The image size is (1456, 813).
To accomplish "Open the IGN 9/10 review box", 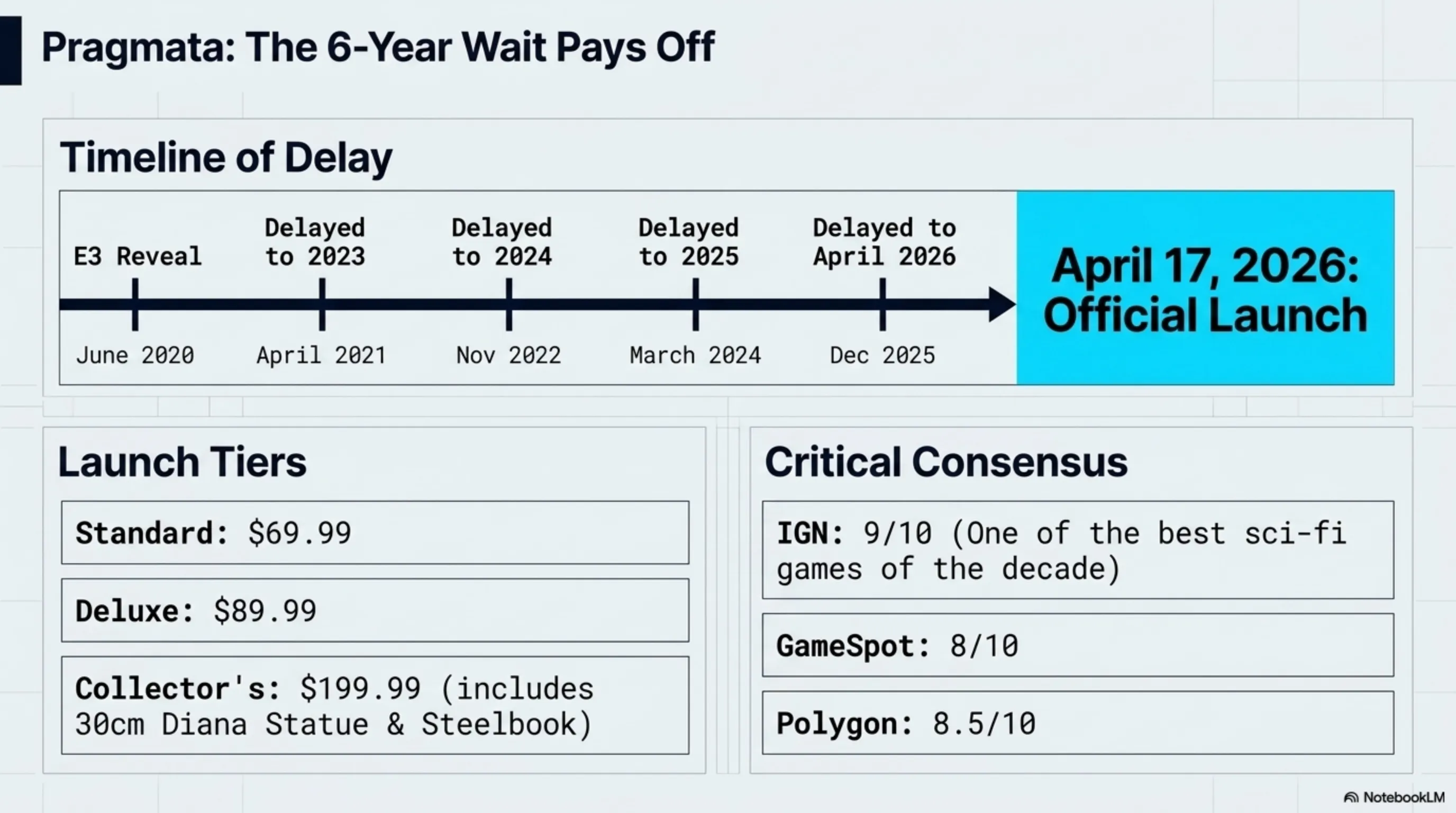I will click(x=1077, y=550).
